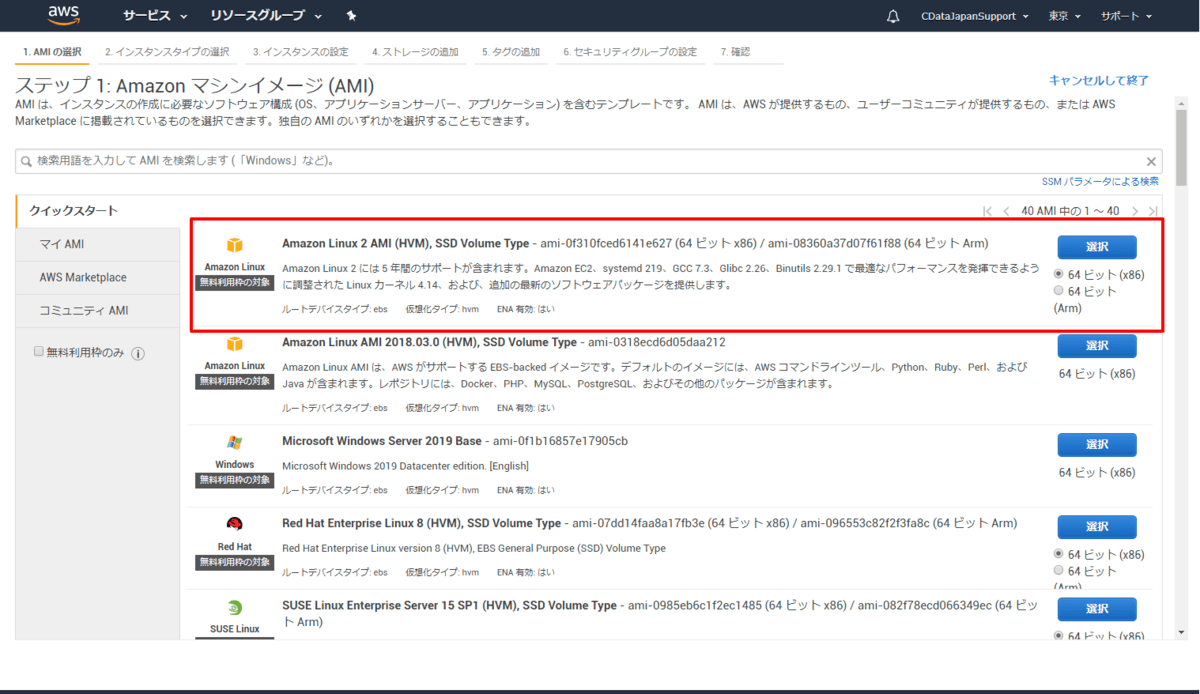Click 選択 for Red Hat Enterprise Linux 8
The width and height of the screenshot is (1200, 694).
pos(1097,527)
